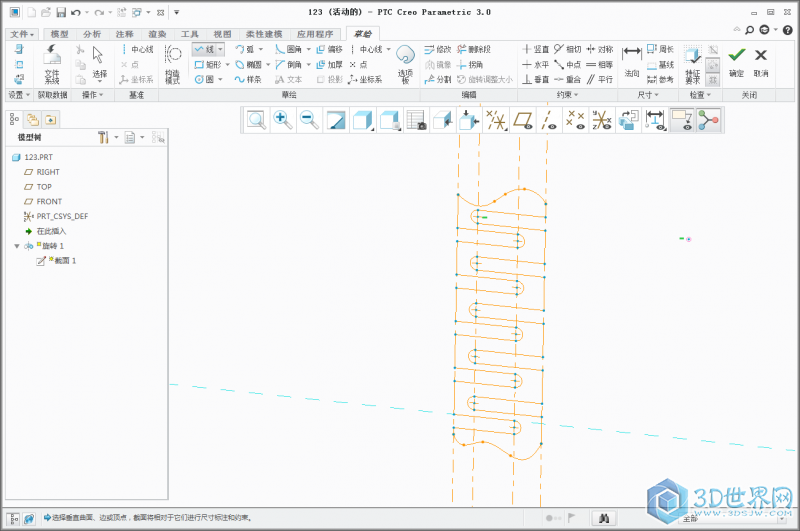800x531 pixels.
Task: Click the binoculars search icon in status bar
Action: click(x=604, y=518)
